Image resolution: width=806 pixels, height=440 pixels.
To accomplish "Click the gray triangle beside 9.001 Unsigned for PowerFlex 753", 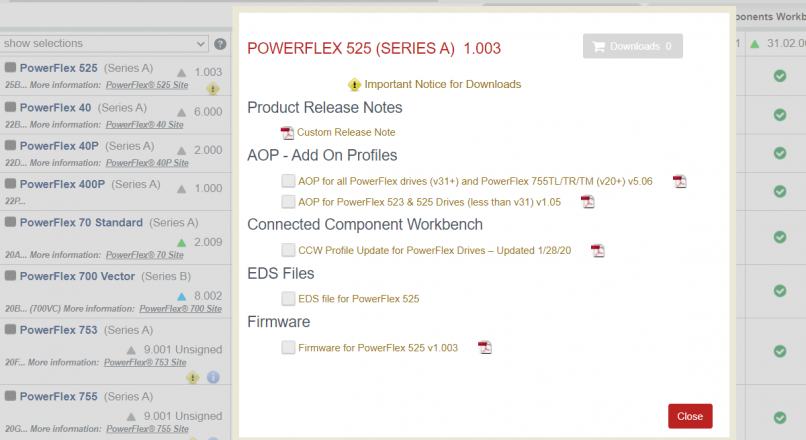I will 131,351.
